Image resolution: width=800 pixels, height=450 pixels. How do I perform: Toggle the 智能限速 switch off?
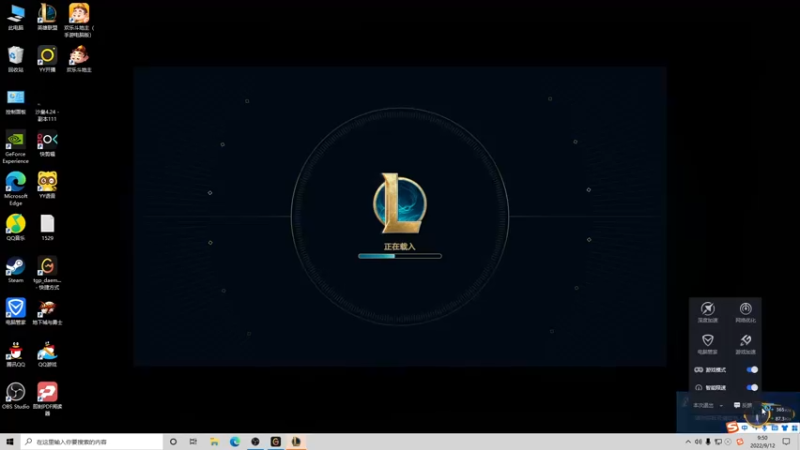pyautogui.click(x=752, y=387)
